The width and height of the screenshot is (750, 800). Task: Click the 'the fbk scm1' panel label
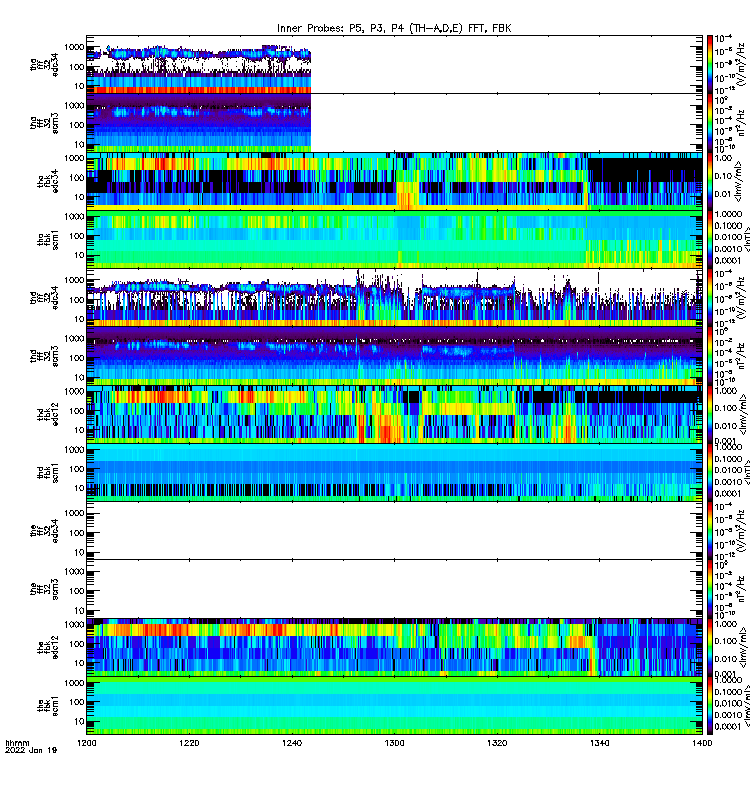pos(47,706)
